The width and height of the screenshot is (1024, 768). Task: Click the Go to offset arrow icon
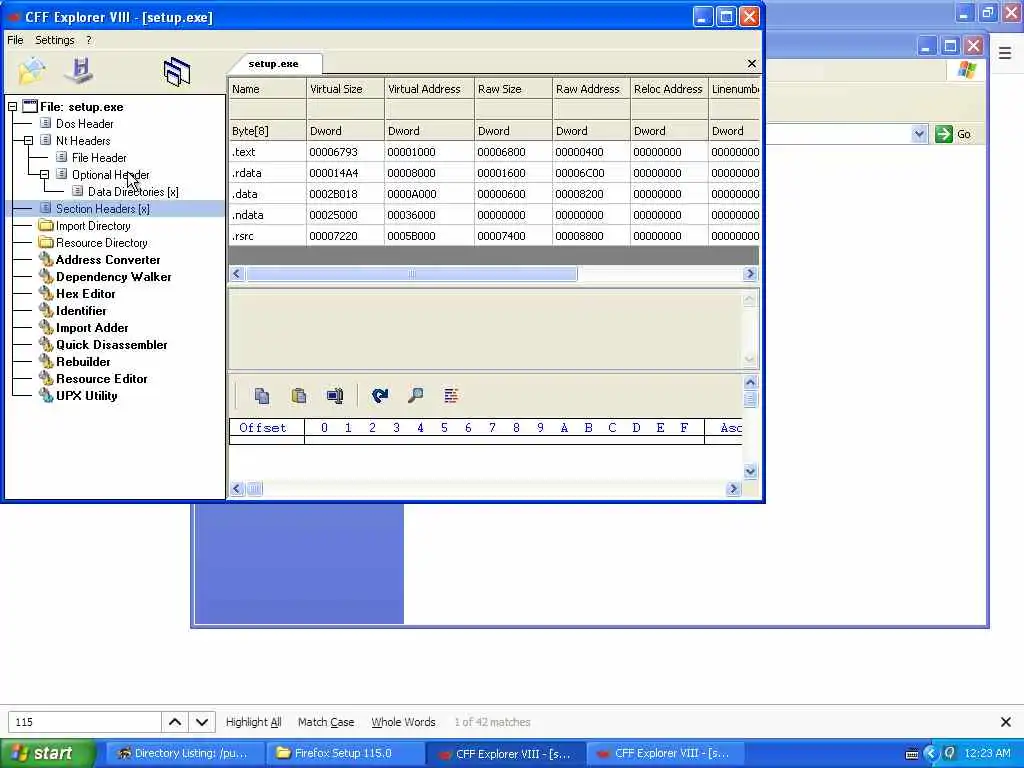point(379,396)
